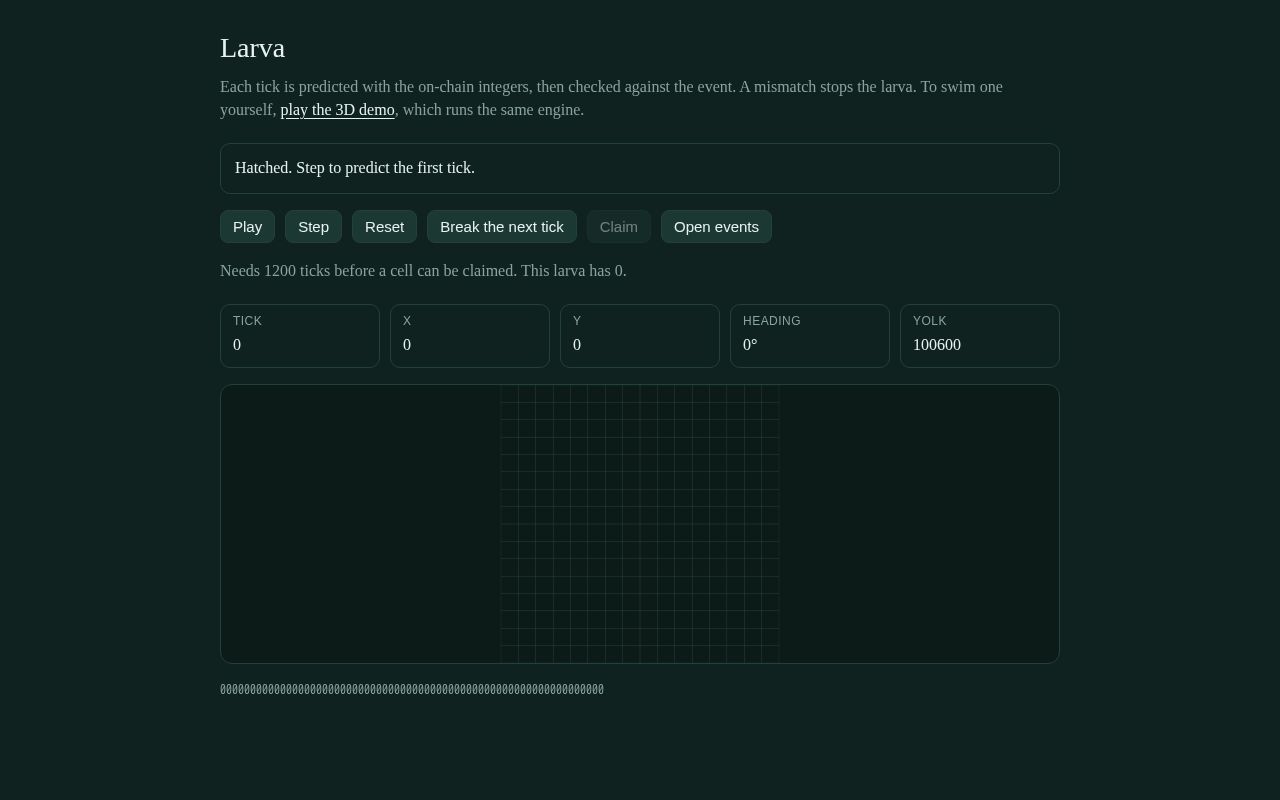
Task: Click the center of the grid canvas
Action: point(640,524)
